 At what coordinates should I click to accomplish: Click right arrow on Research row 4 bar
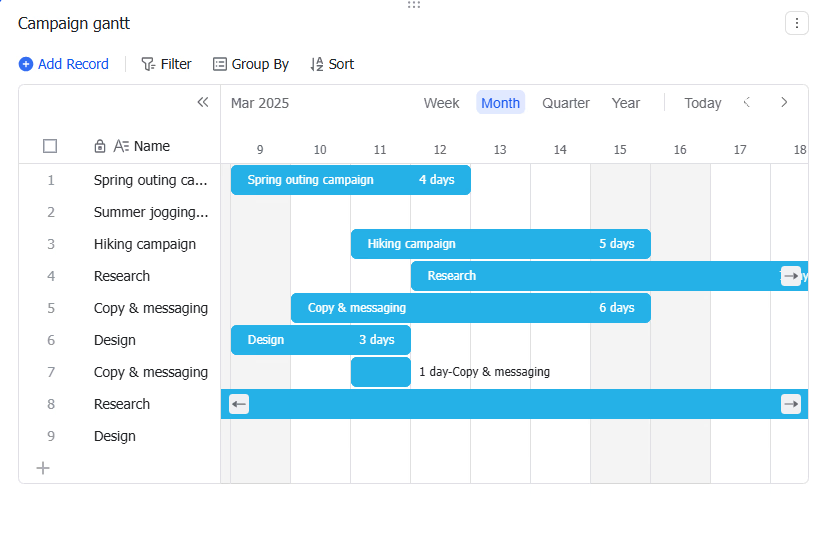(790, 276)
